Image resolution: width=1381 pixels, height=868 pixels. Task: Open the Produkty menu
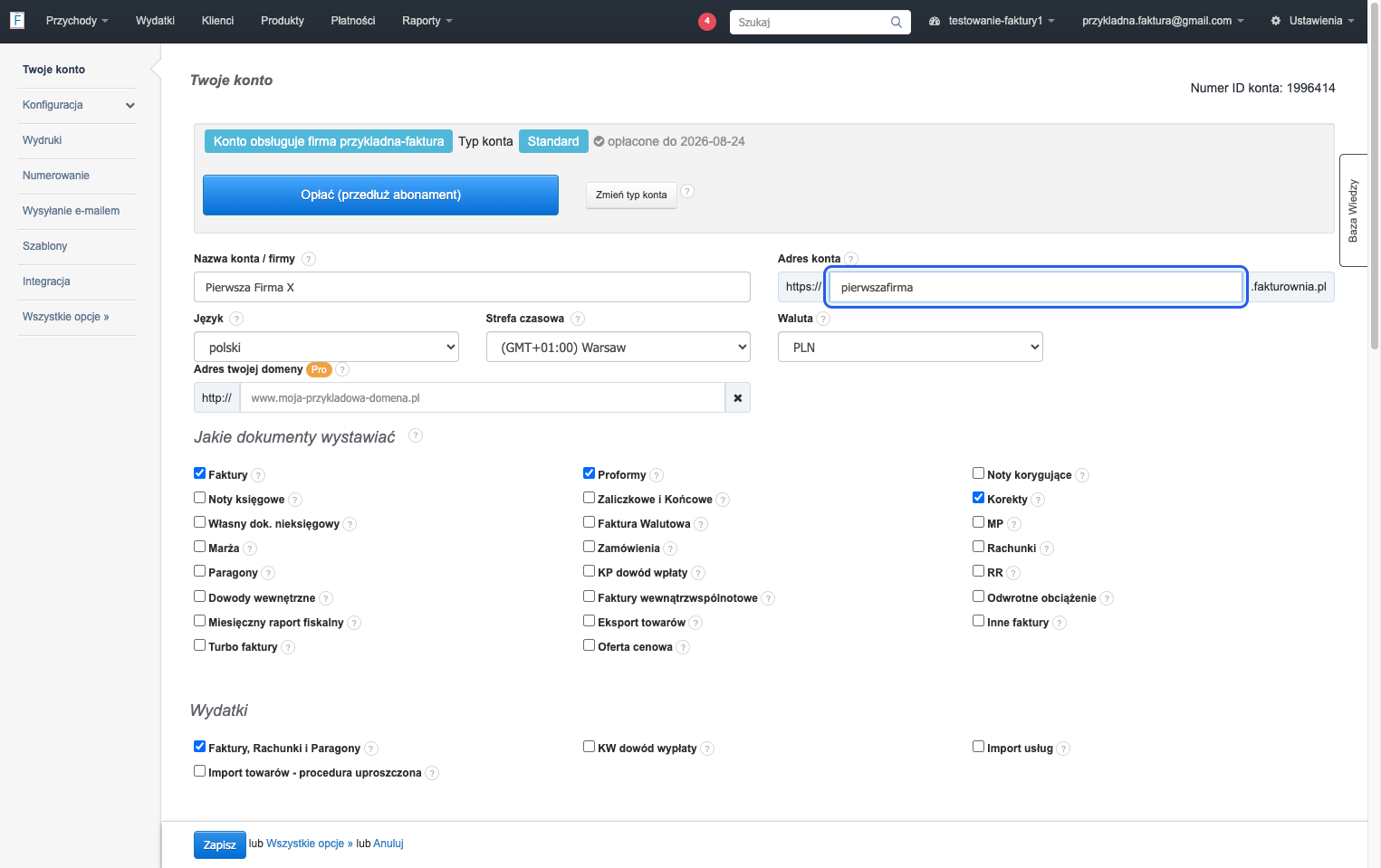click(283, 21)
